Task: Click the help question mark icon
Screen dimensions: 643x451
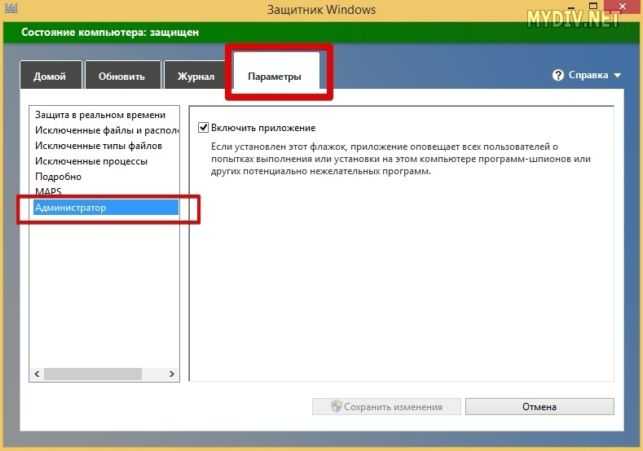Action: point(558,75)
